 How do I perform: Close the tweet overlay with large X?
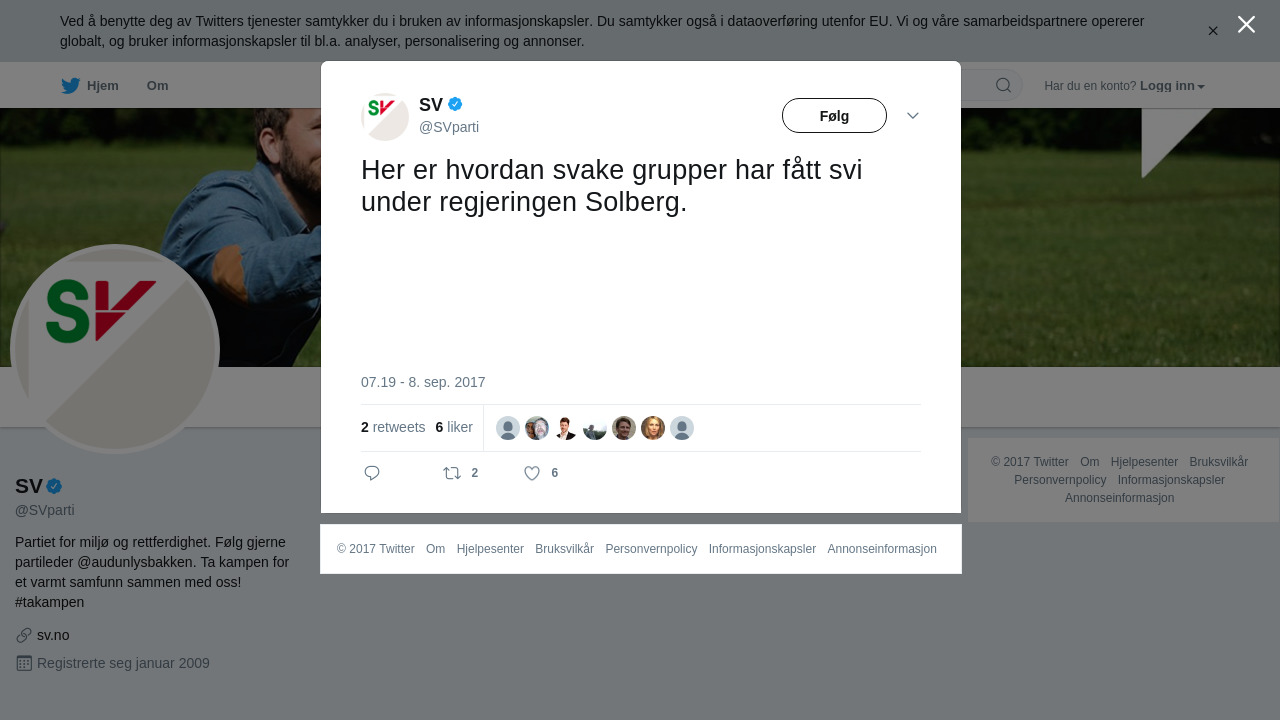click(1246, 24)
